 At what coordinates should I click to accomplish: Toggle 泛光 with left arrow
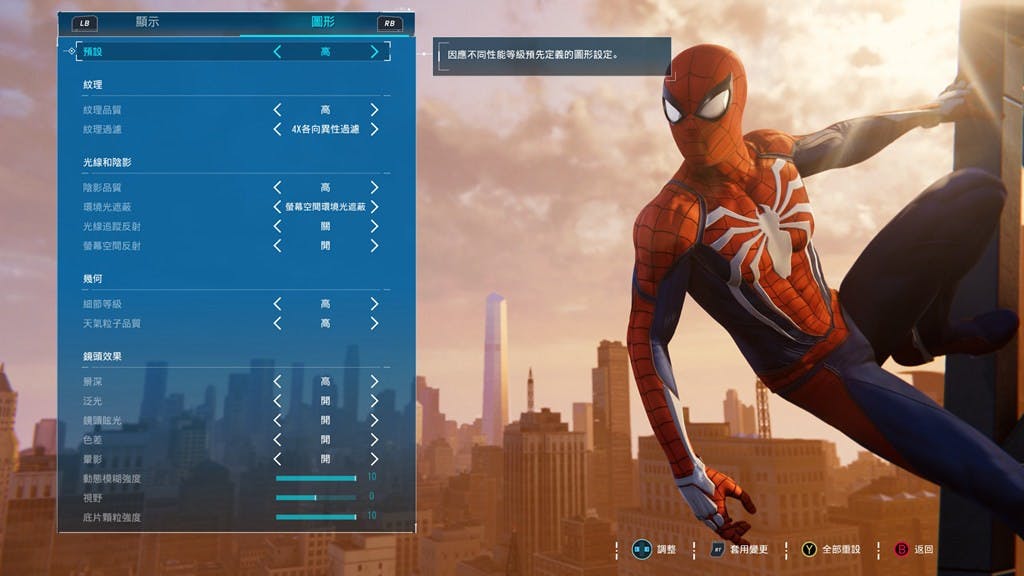(x=278, y=401)
